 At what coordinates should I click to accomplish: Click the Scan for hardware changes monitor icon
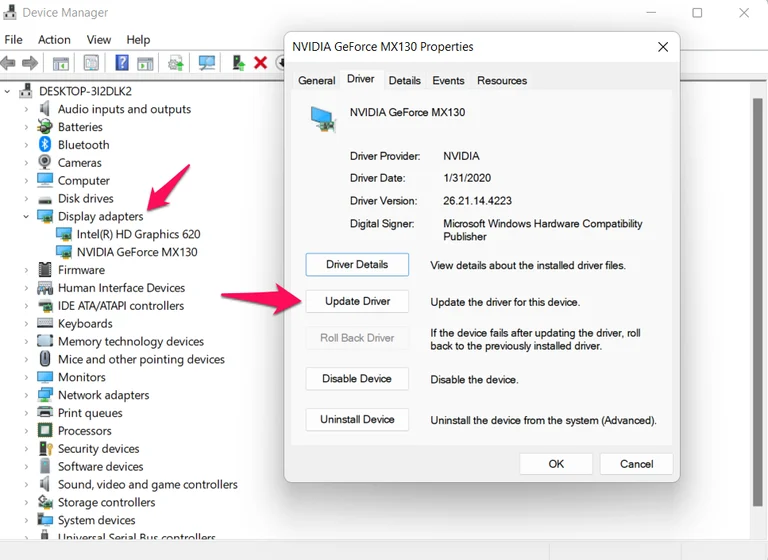(207, 63)
